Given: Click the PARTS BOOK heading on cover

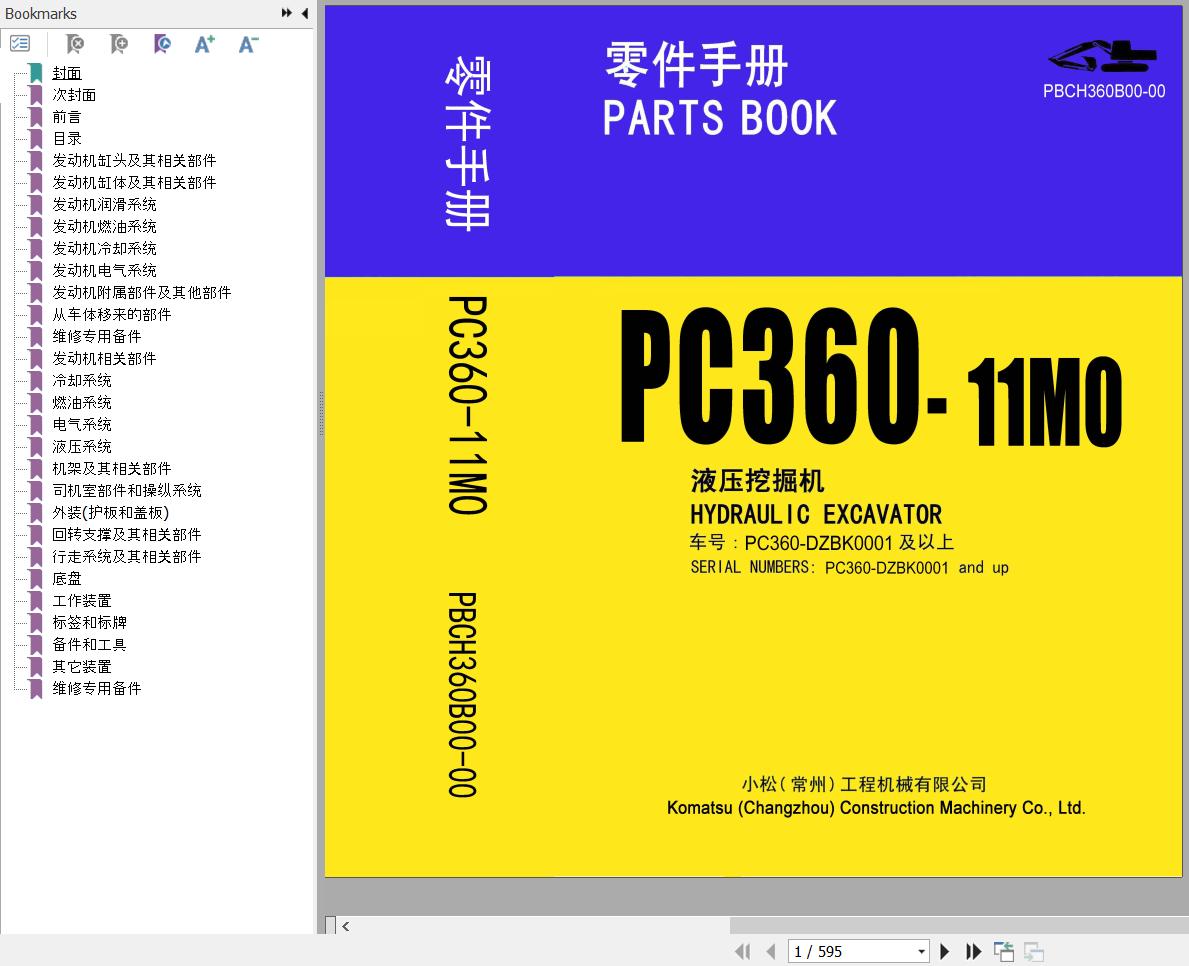Looking at the screenshot, I should coord(720,118).
